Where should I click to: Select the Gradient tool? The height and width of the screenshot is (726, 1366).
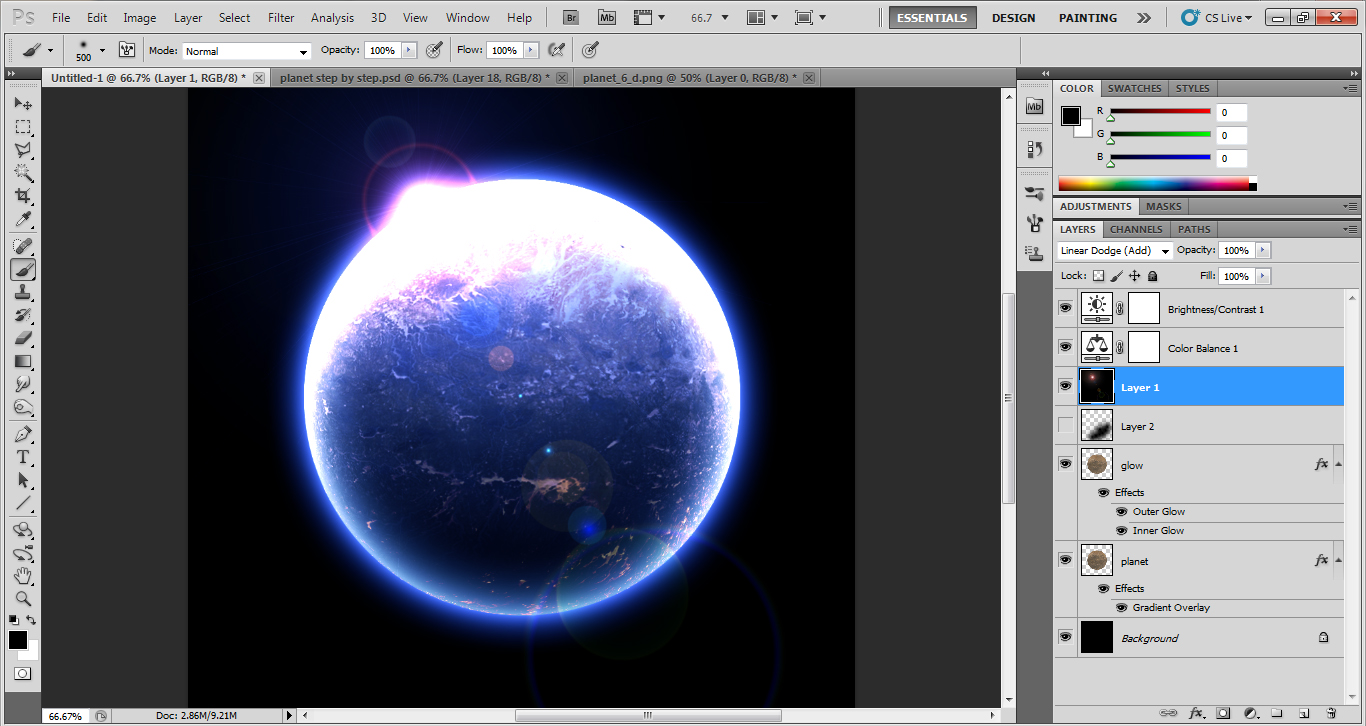[x=22, y=360]
